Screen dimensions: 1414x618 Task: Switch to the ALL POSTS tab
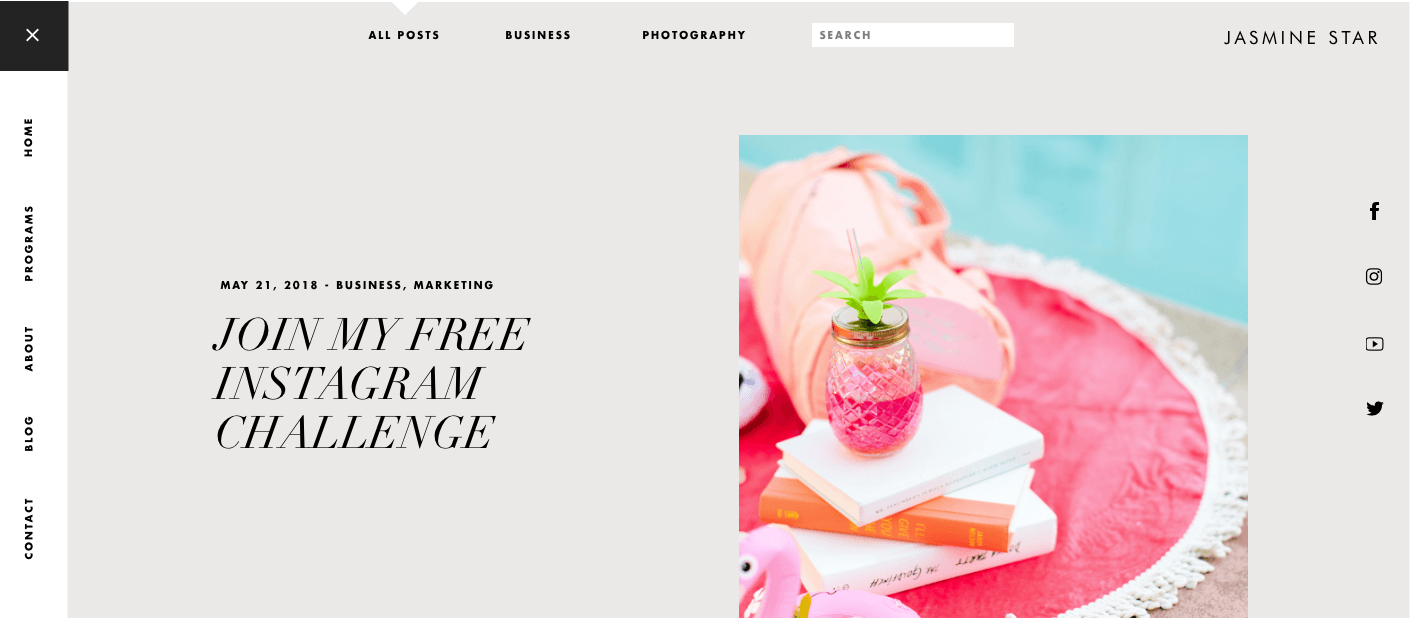404,35
